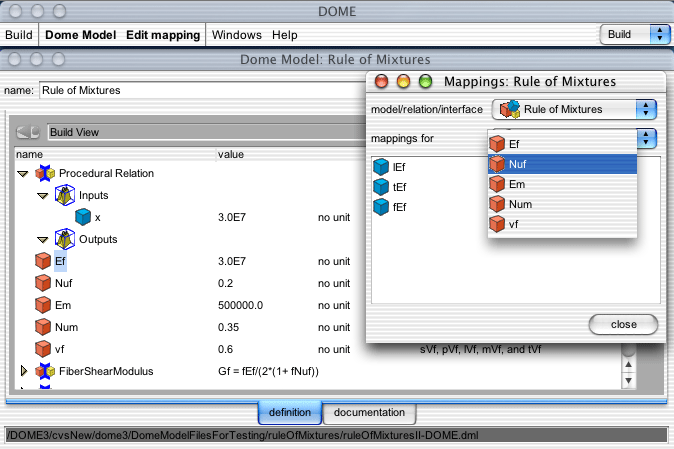Open the Build menu

pyautogui.click(x=19, y=35)
